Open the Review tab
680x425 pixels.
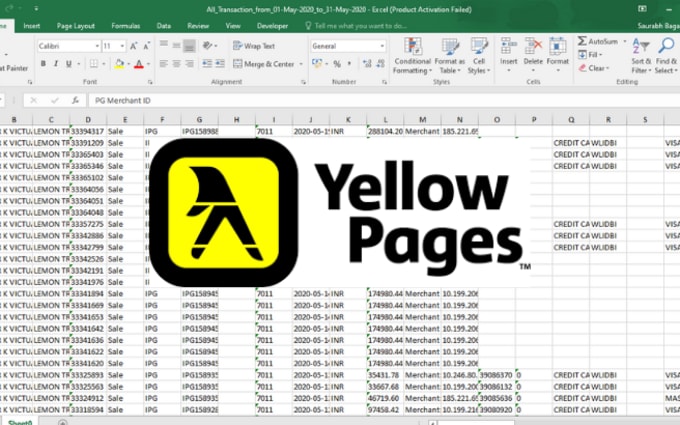[198, 26]
